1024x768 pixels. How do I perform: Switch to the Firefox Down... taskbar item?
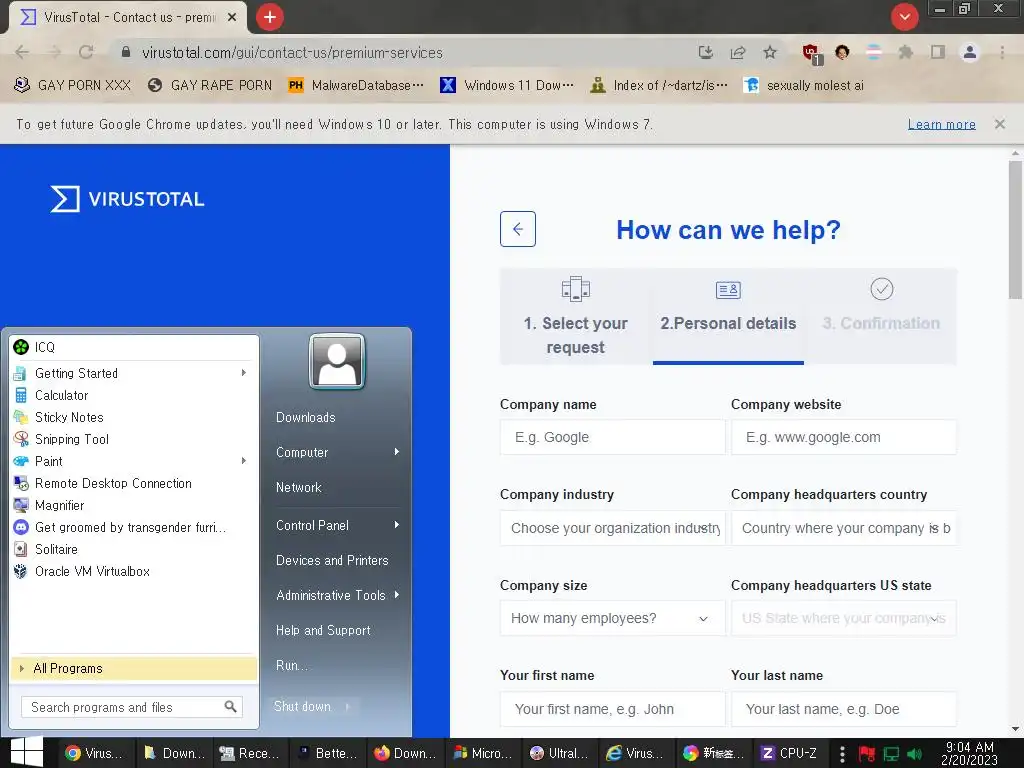coord(406,753)
